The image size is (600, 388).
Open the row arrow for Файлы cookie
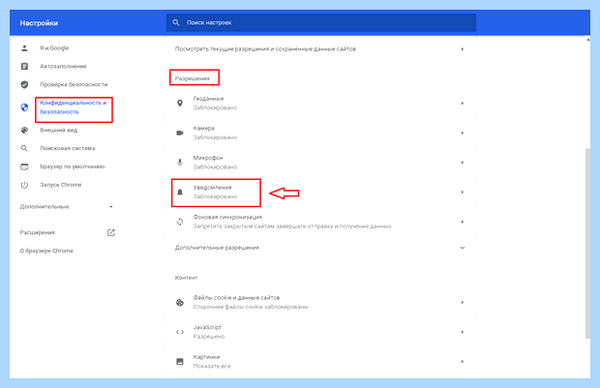[462, 302]
